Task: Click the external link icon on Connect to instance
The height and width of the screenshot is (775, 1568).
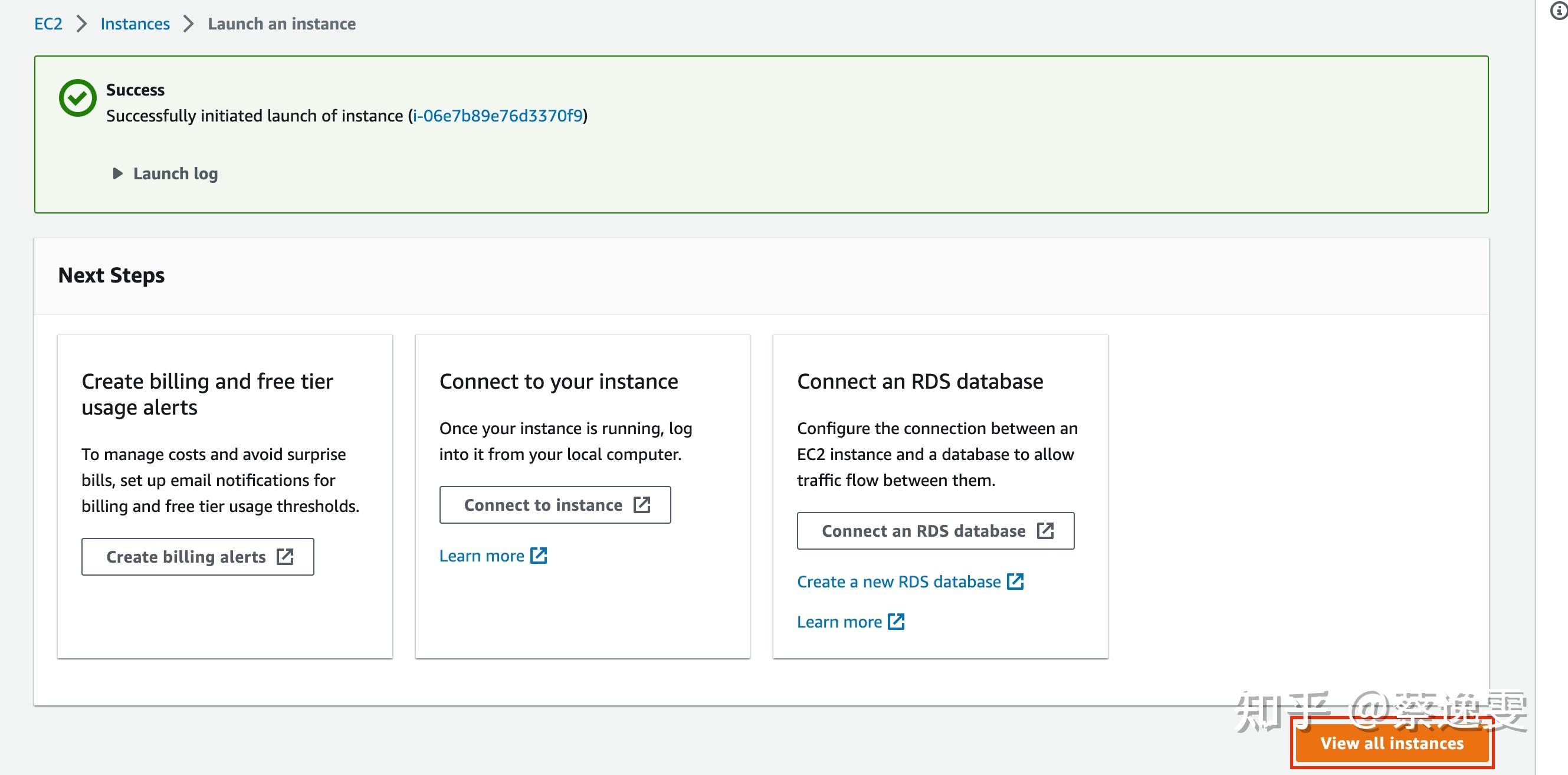Action: pos(642,505)
